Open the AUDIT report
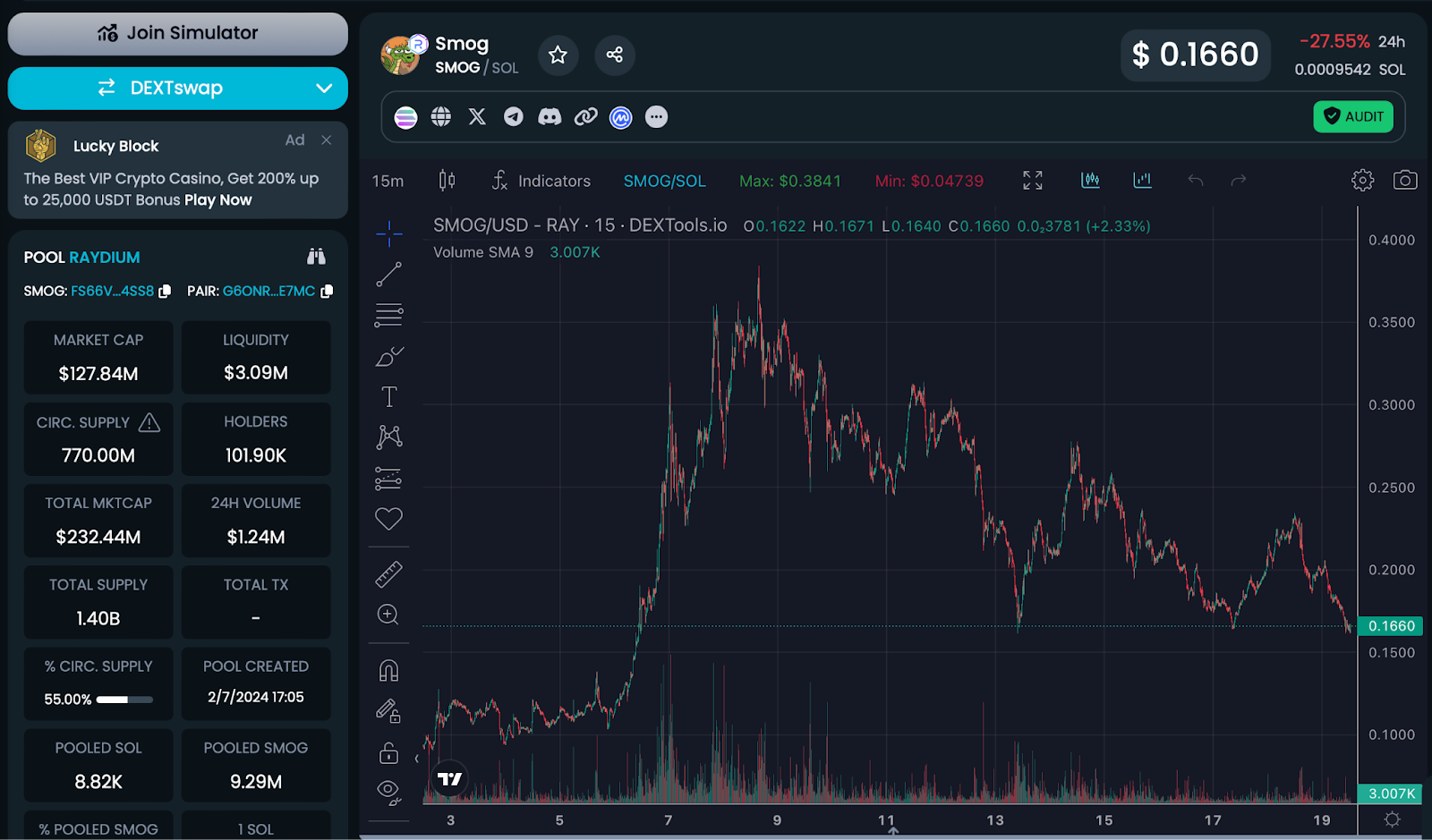1432x840 pixels. pos(1353,116)
